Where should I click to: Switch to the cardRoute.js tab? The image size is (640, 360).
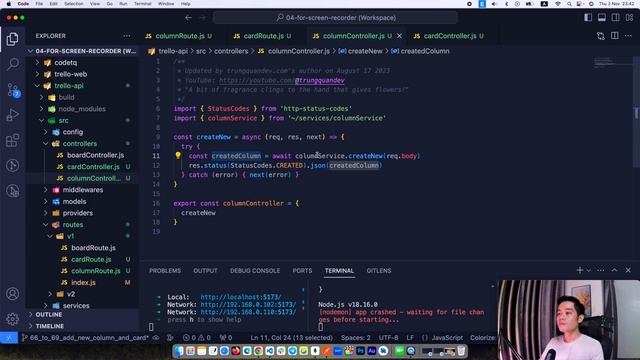(x=262, y=36)
